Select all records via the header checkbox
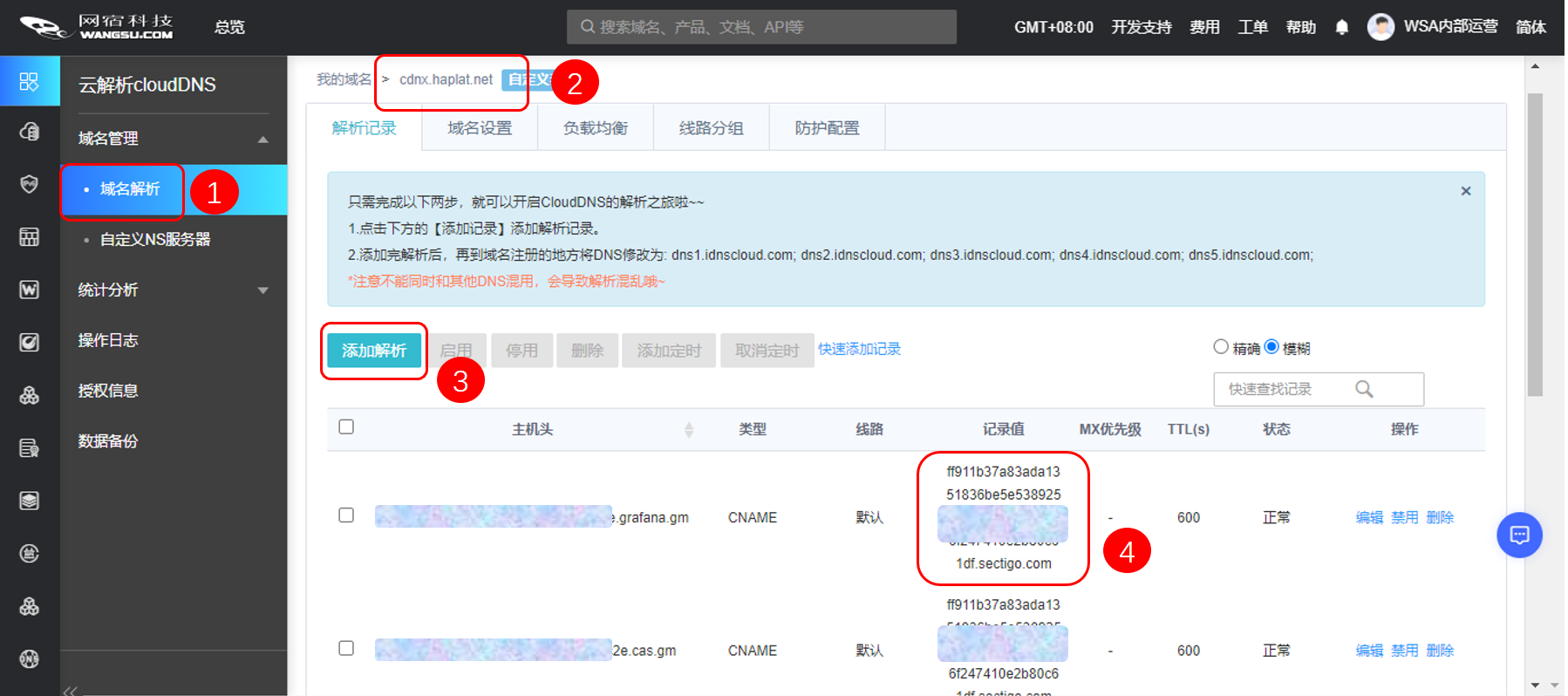Image resolution: width=1568 pixels, height=696 pixels. tap(346, 426)
